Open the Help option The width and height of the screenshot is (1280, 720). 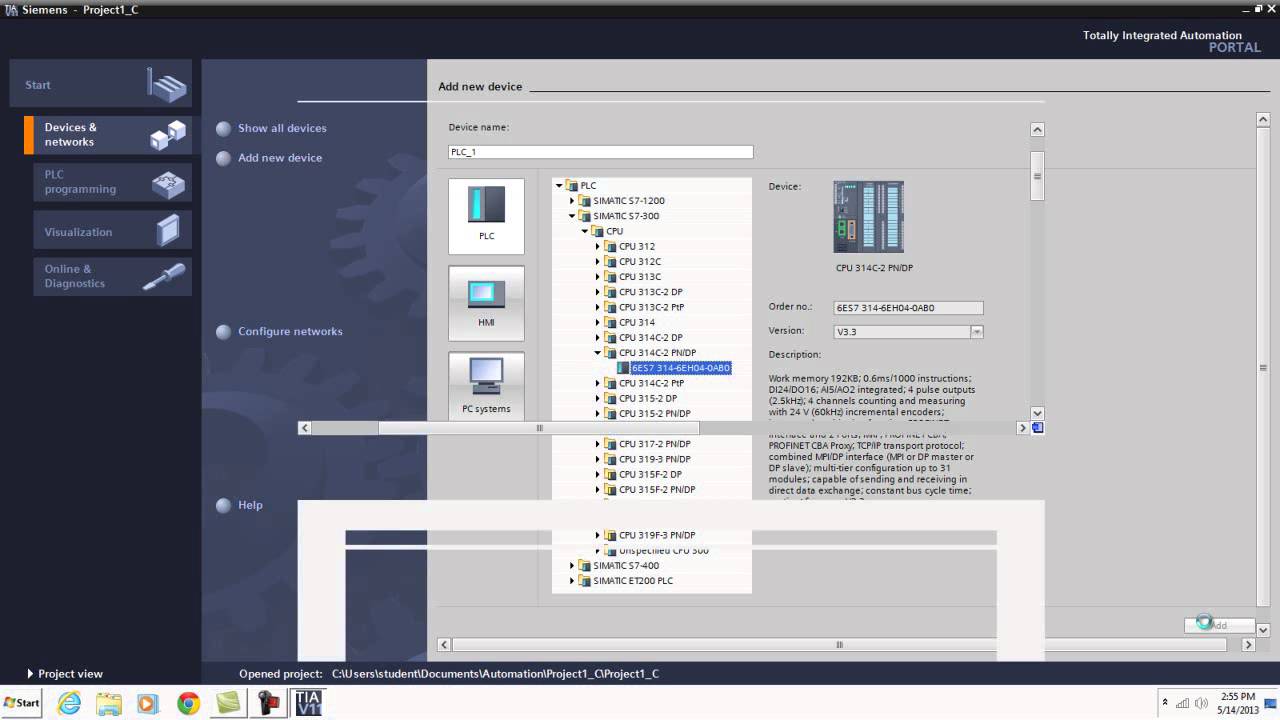click(239, 505)
